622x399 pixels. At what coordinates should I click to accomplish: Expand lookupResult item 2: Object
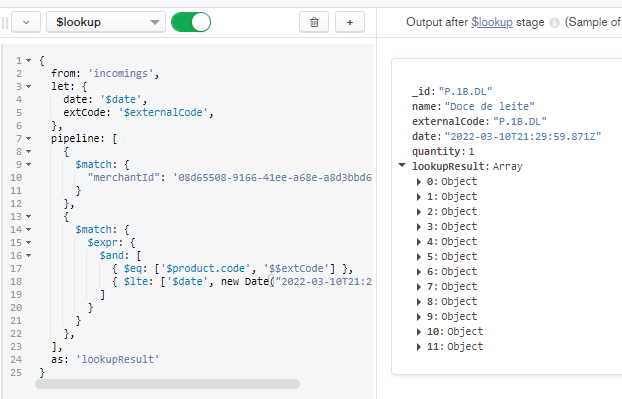coord(419,212)
